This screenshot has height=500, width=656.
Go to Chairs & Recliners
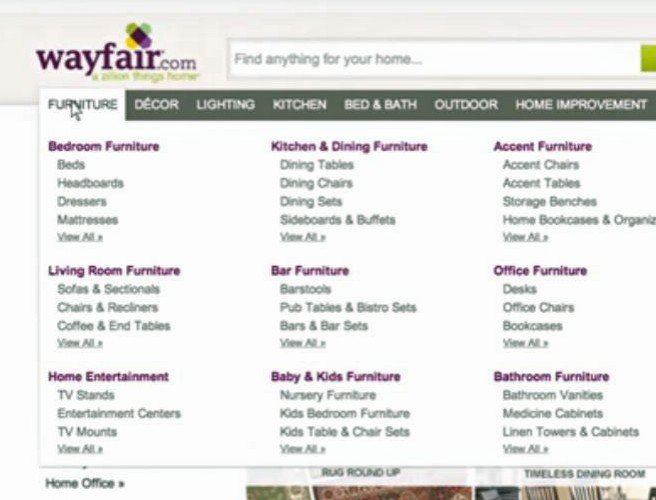coord(108,307)
